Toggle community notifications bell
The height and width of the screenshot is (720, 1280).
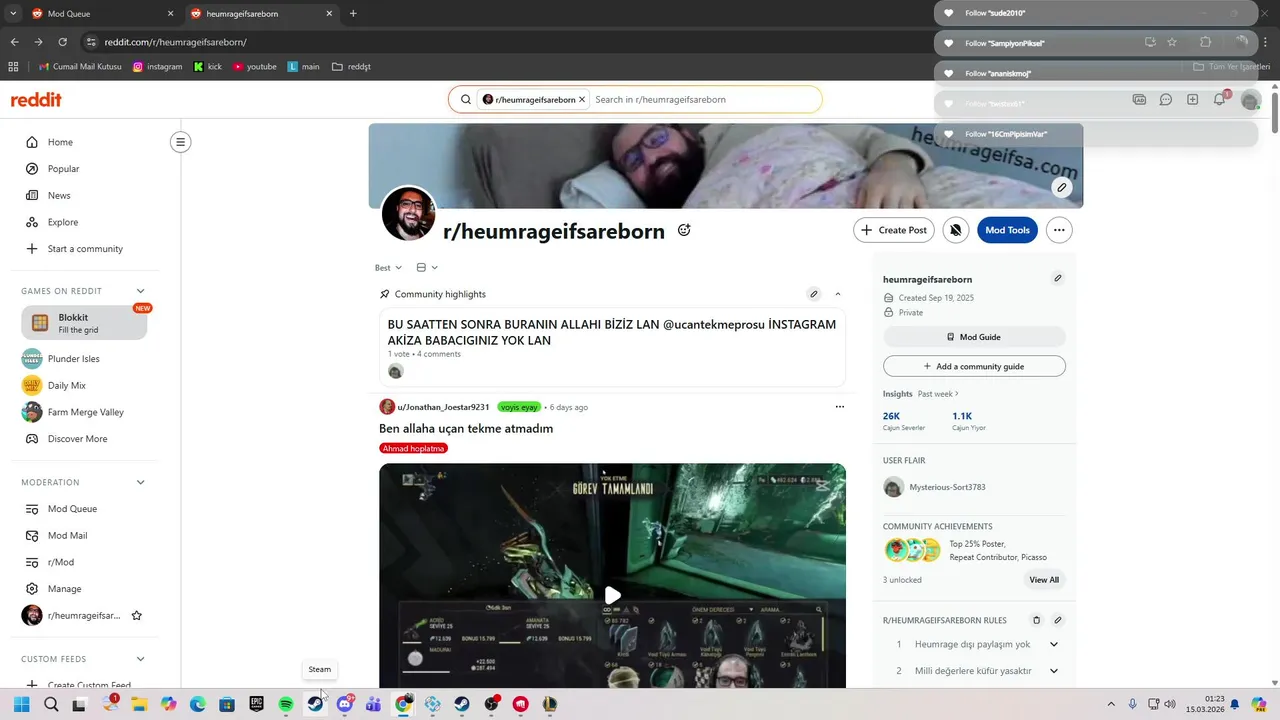point(956,230)
